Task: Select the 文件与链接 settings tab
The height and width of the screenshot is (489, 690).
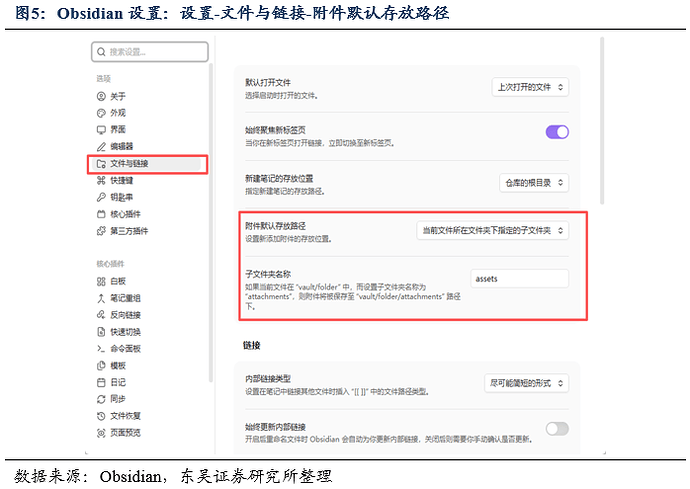Action: pyautogui.click(x=147, y=164)
